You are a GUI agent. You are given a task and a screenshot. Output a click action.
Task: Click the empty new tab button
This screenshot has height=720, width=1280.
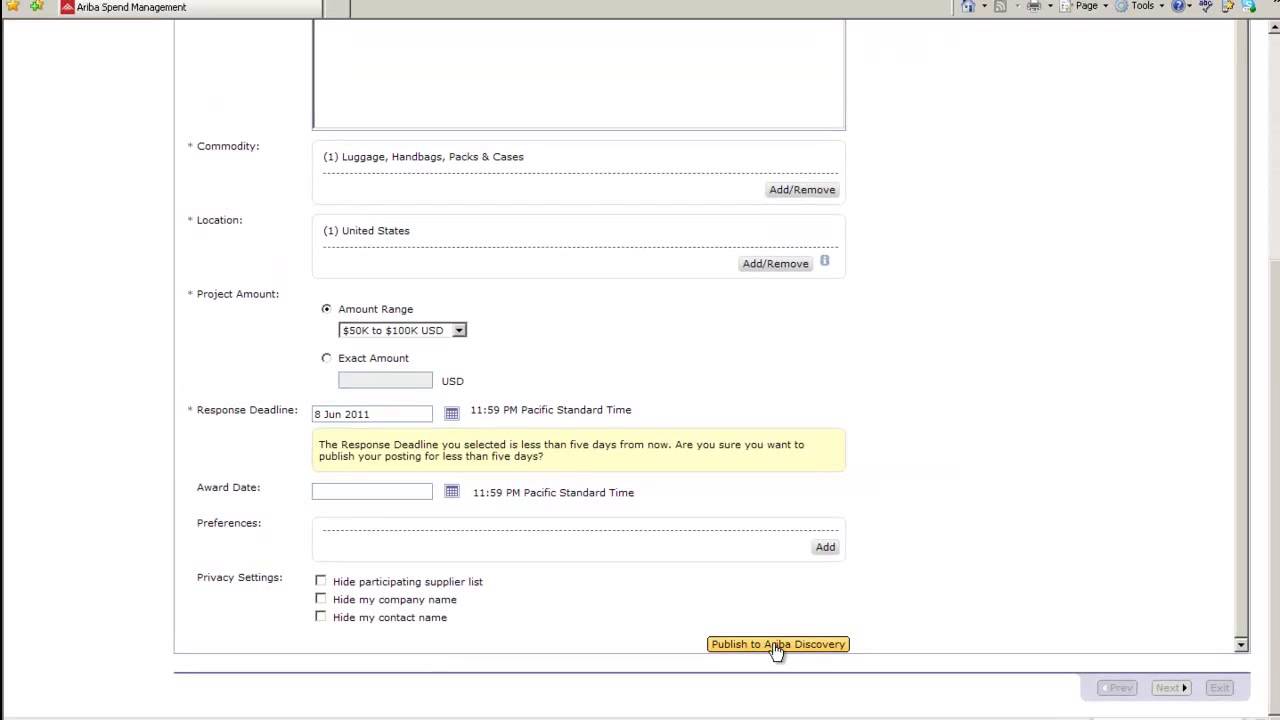(337, 7)
